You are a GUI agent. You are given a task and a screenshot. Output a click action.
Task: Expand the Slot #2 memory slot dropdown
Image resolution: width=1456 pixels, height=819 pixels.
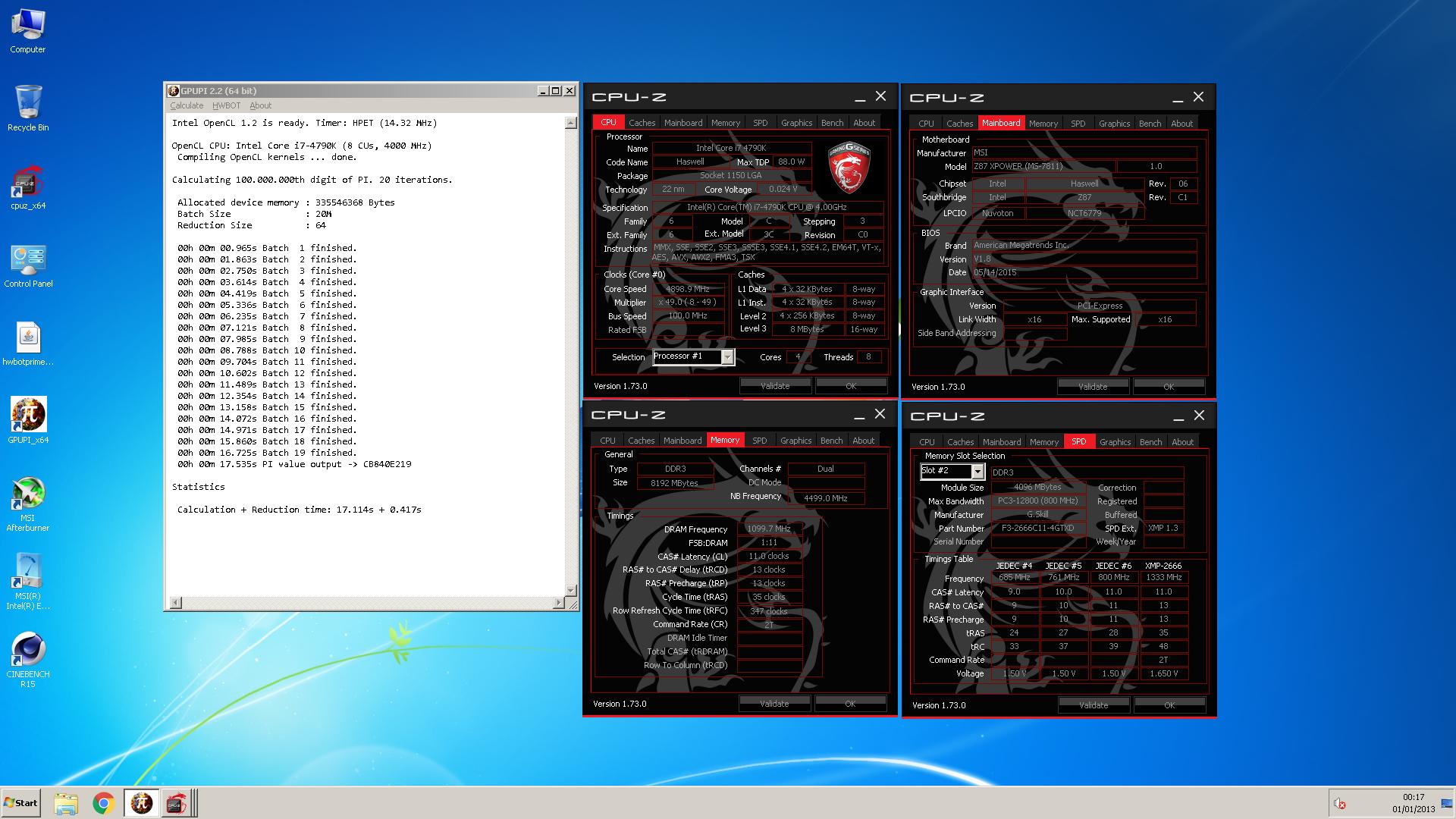977,472
